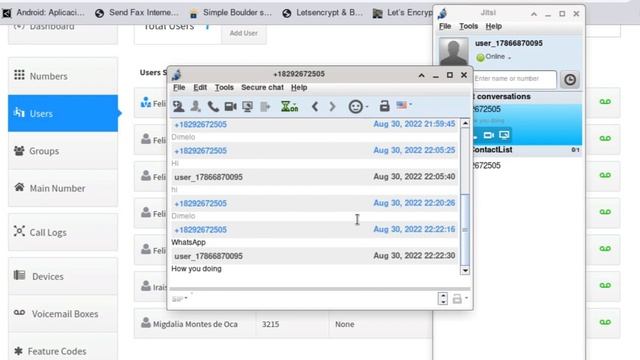Open Help menu in chat window
Screen dimensions: 640x360
(x=299, y=87)
